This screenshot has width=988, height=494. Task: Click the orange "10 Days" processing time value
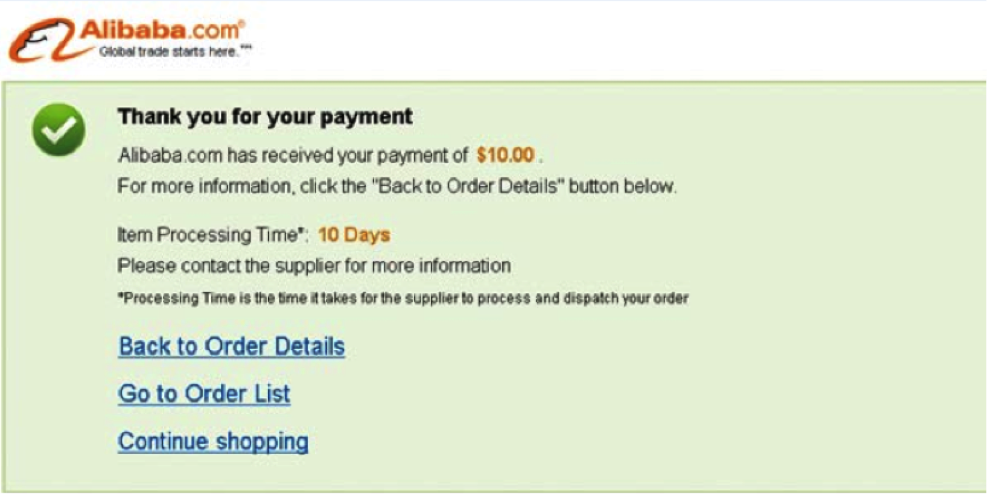tap(354, 235)
